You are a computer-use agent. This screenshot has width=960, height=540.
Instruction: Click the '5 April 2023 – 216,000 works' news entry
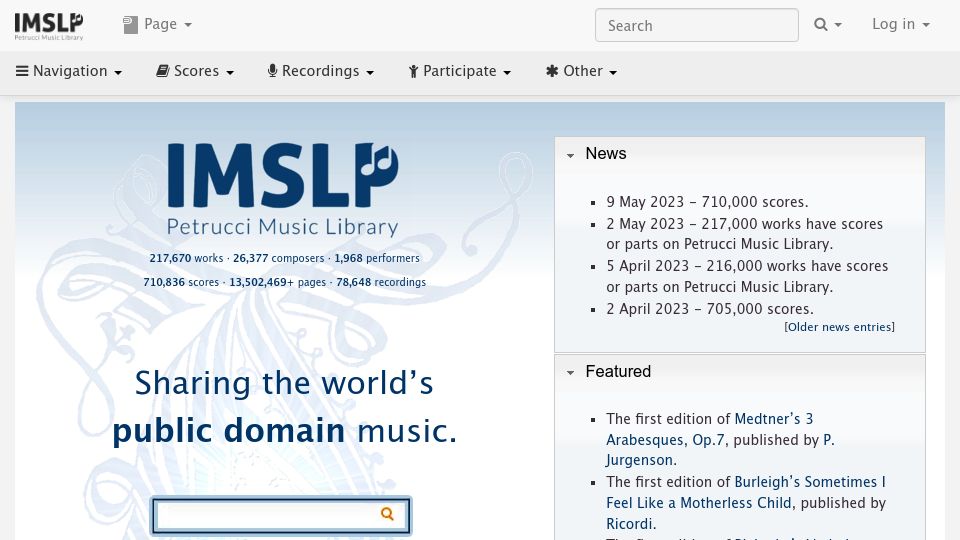pos(747,277)
